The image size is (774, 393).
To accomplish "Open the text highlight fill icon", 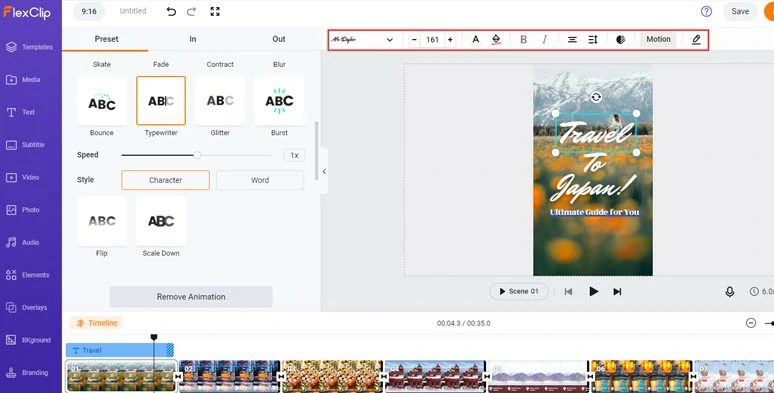I will tap(496, 39).
